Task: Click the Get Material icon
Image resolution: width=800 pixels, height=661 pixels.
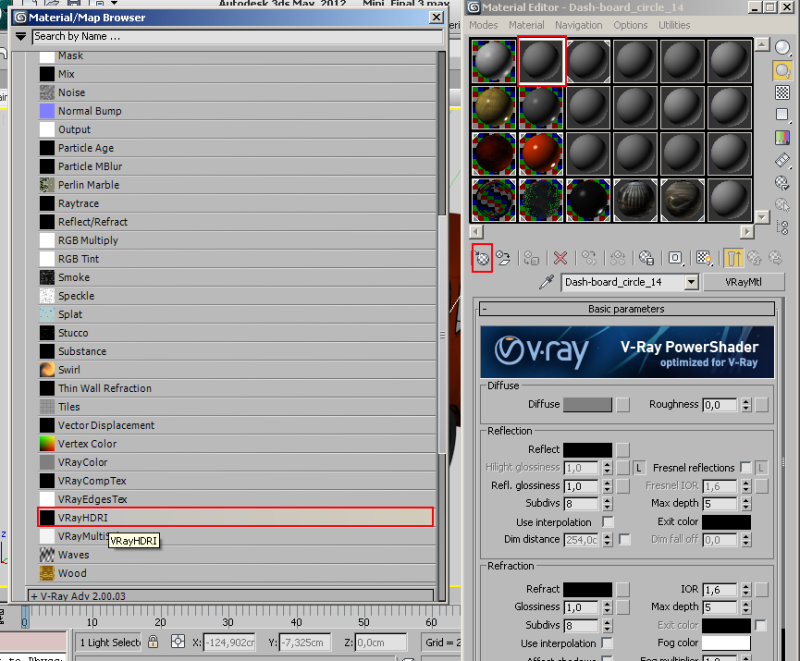Action: [482, 258]
